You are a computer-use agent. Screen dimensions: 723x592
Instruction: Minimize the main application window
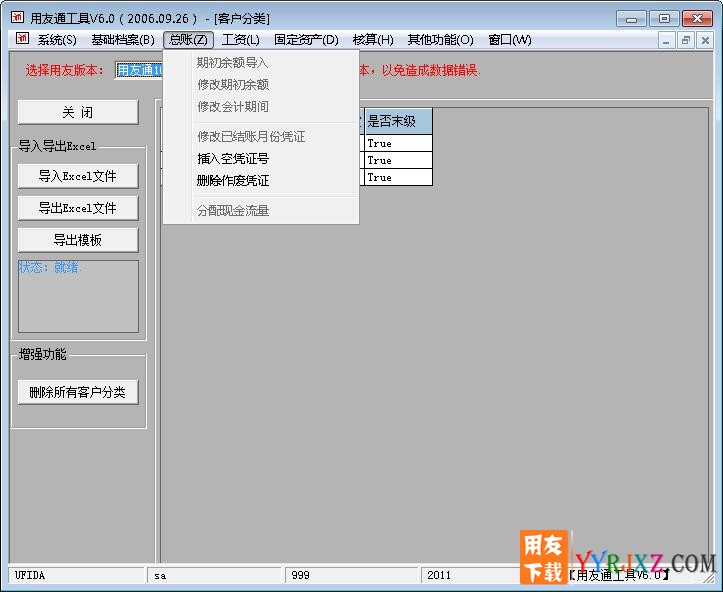pyautogui.click(x=631, y=19)
